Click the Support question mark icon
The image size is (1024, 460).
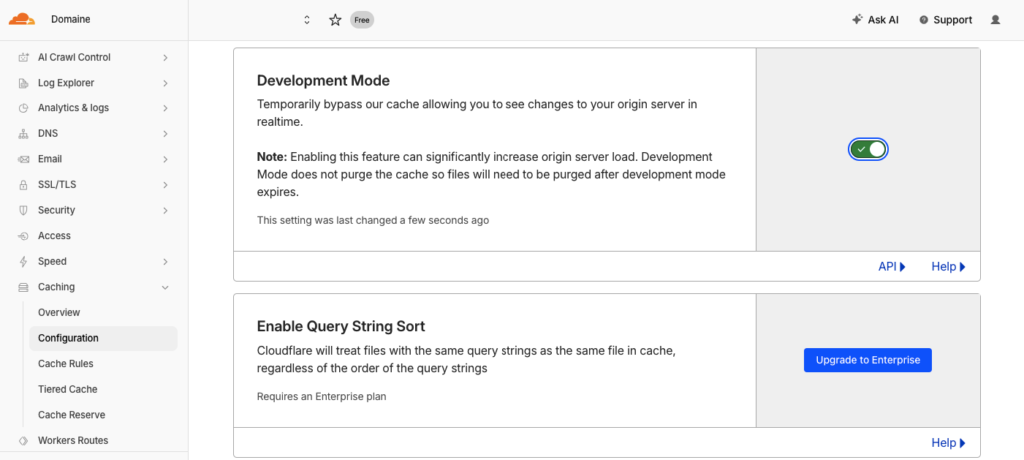[923, 20]
